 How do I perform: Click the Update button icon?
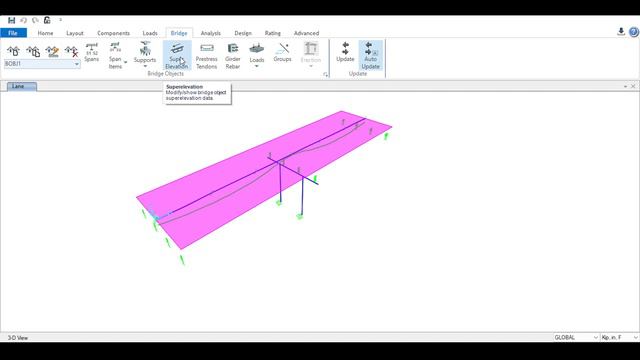345,52
